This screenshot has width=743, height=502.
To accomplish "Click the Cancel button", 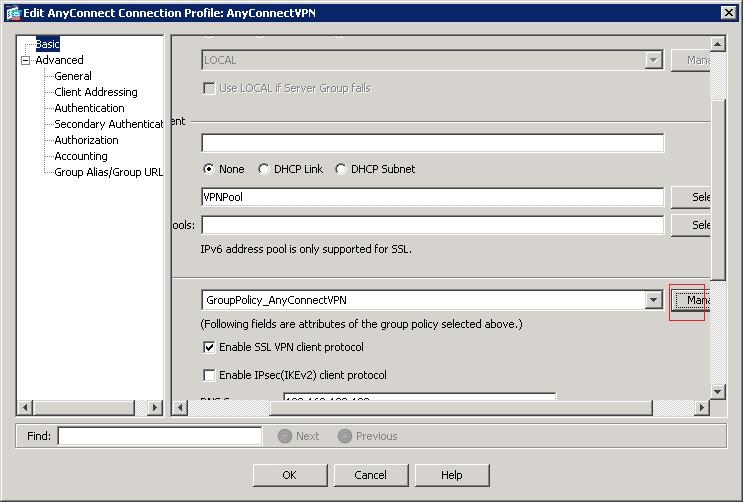I will click(x=371, y=475).
